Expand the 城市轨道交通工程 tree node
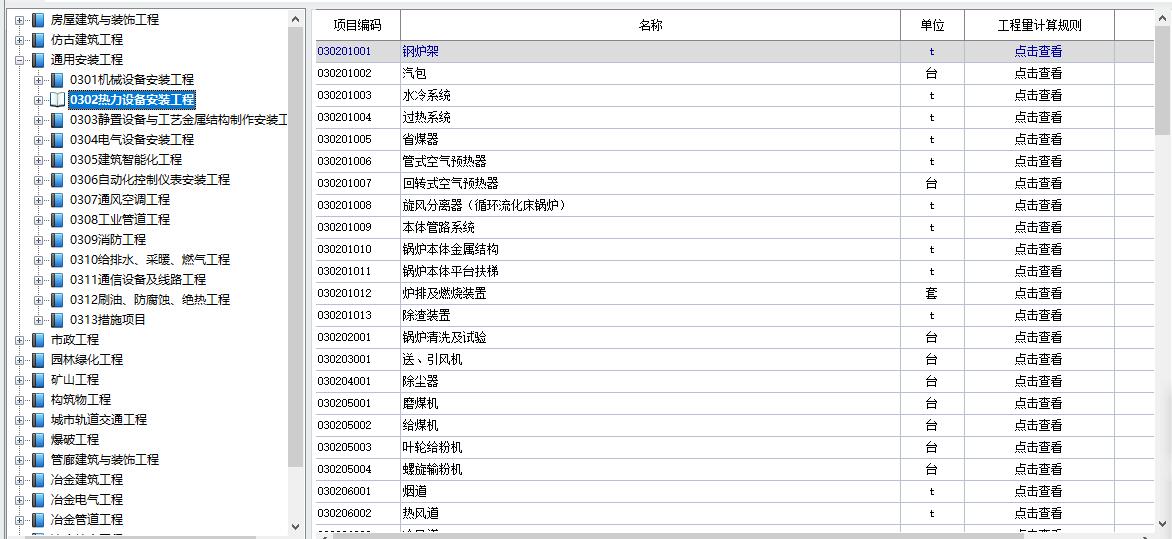1172x539 pixels. point(19,420)
